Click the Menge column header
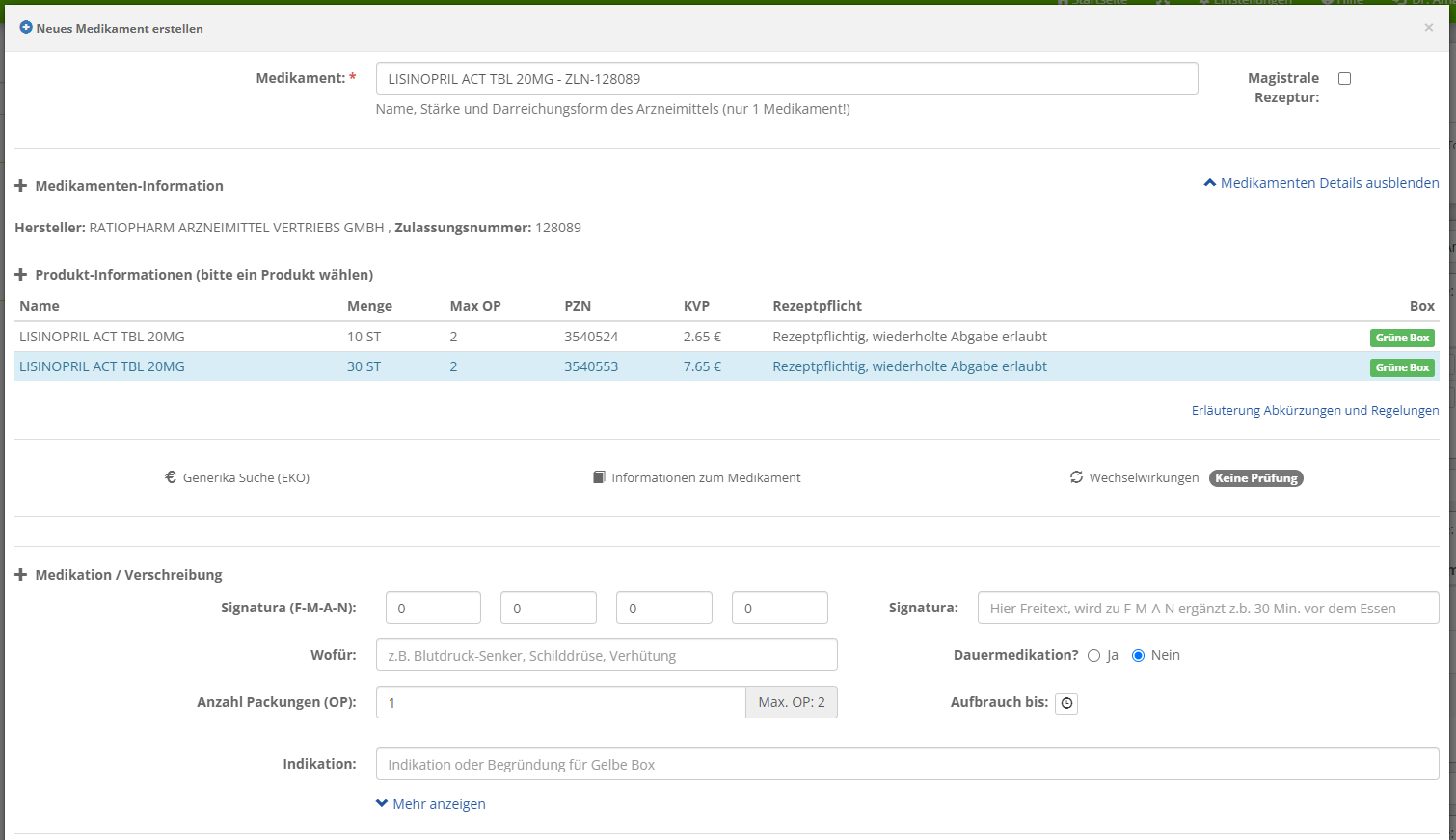 pos(369,306)
